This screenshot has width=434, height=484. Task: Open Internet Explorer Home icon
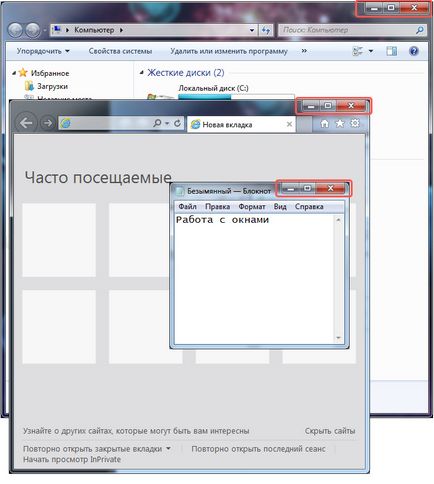click(324, 124)
